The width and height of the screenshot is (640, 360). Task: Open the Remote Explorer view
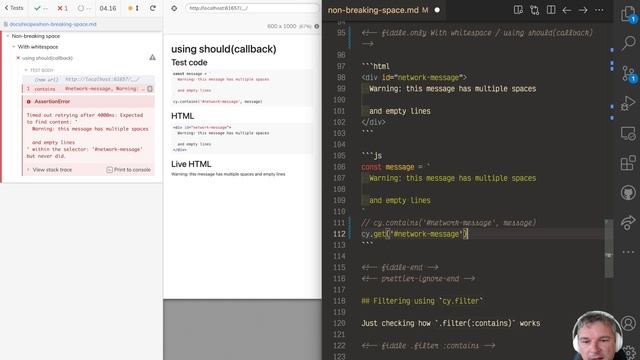pyautogui.click(x=629, y=133)
